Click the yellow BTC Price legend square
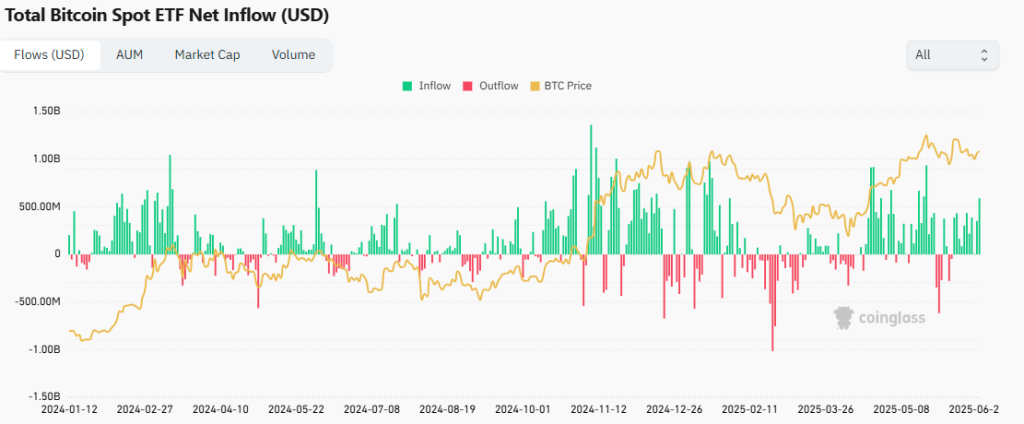Viewport: 1024px width, 424px height. click(x=533, y=86)
